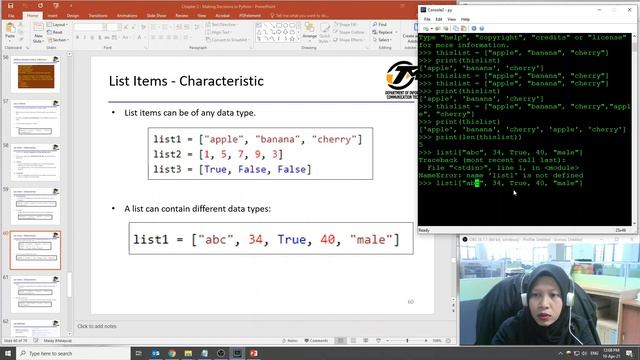
Task: Open the File tab
Action: tap(11, 16)
